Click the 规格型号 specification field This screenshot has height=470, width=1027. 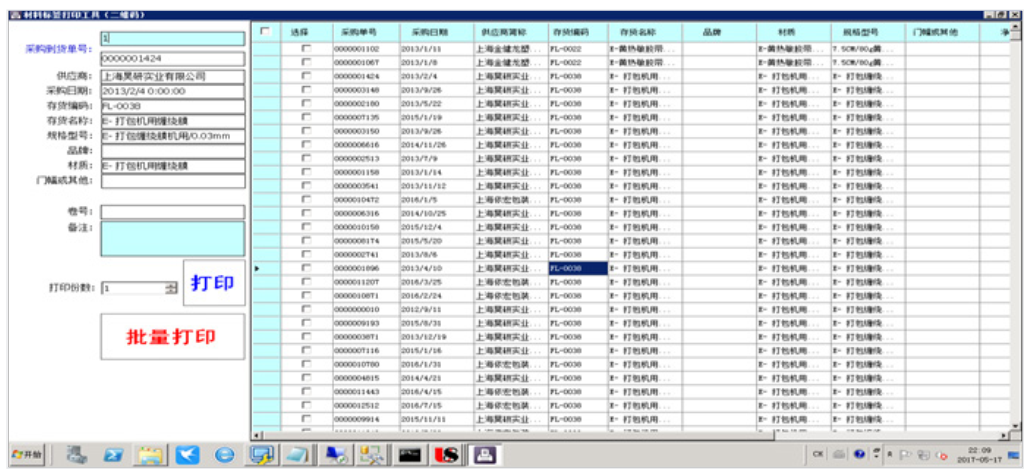[172, 136]
